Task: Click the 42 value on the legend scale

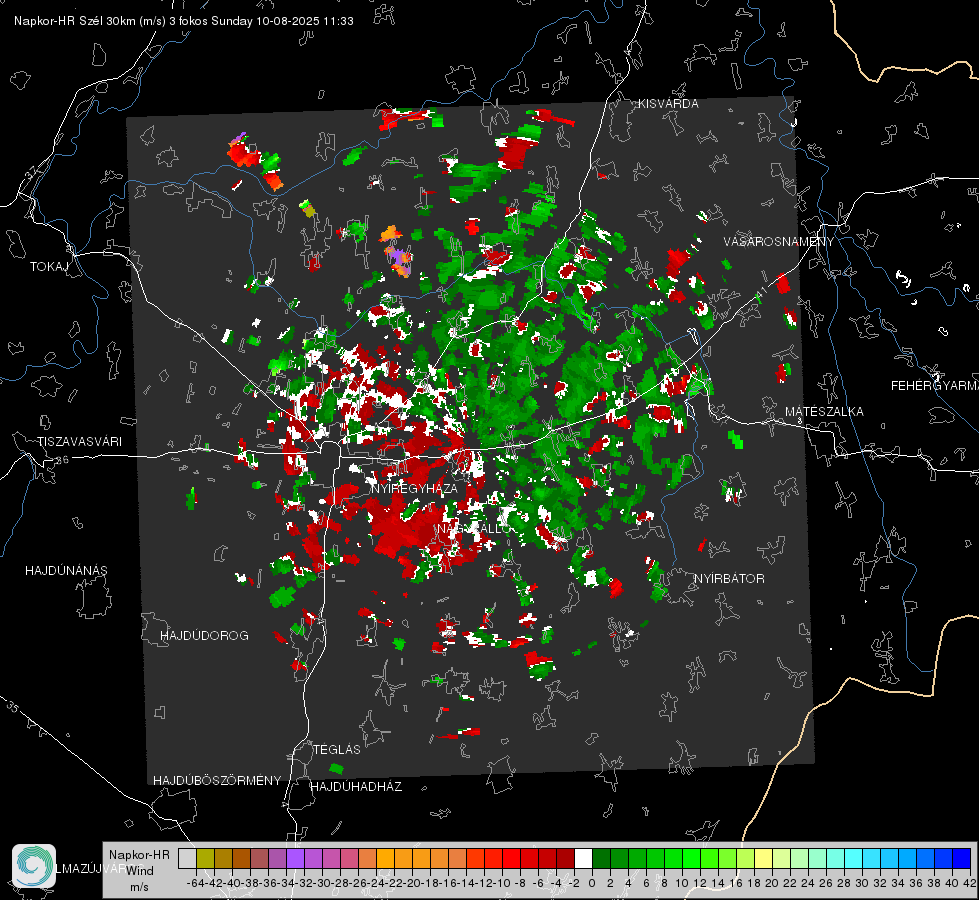Action: (969, 883)
